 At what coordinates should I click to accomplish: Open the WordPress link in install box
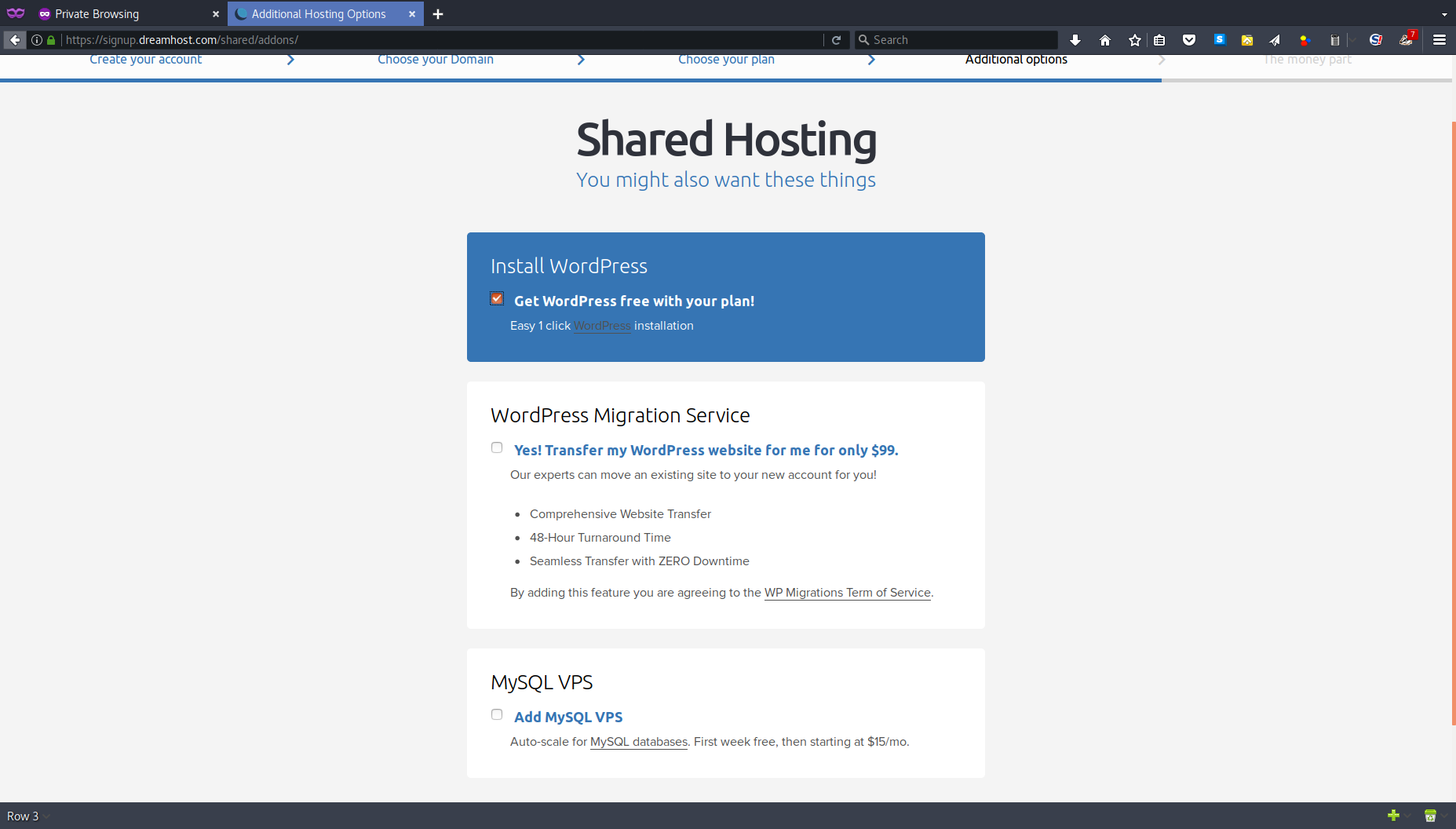(x=602, y=326)
